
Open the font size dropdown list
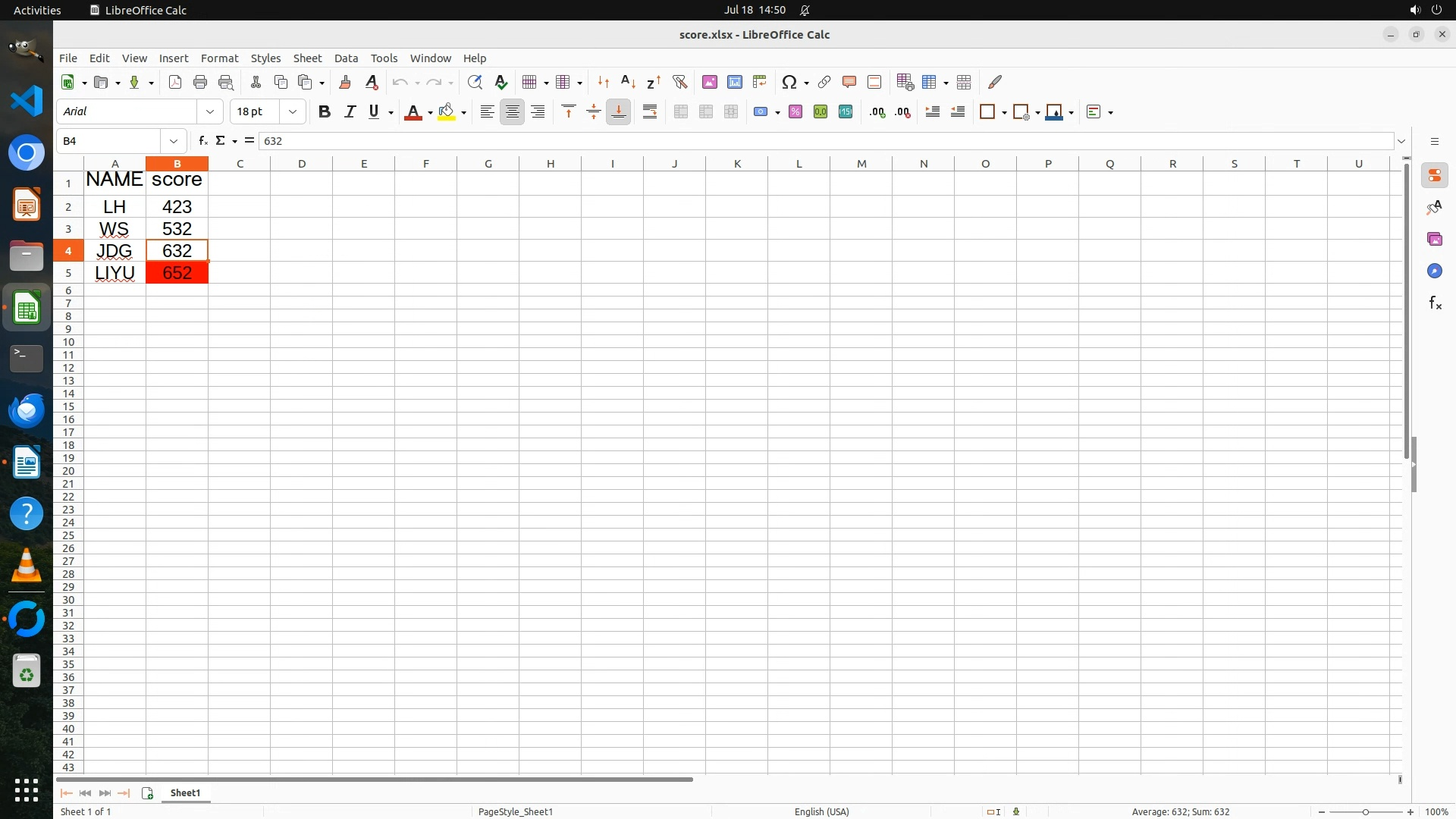coord(292,111)
